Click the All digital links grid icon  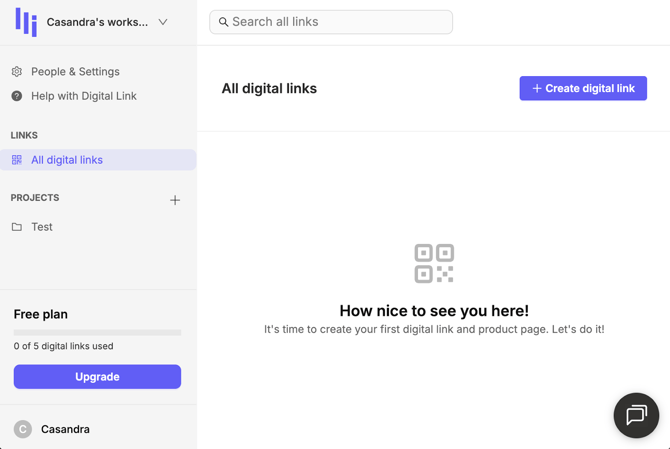(17, 160)
